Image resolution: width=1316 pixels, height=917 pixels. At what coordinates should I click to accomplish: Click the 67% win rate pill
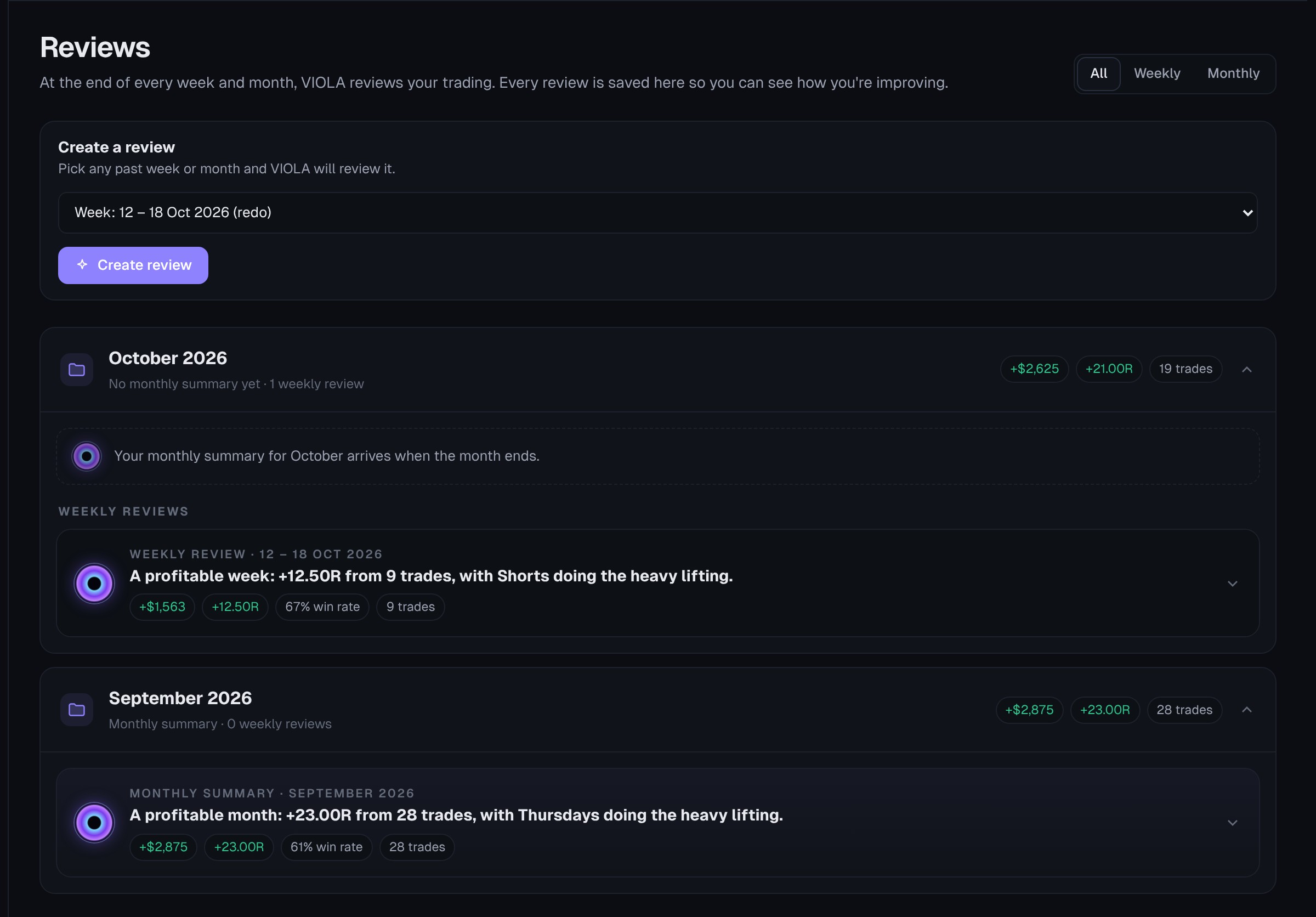point(322,607)
